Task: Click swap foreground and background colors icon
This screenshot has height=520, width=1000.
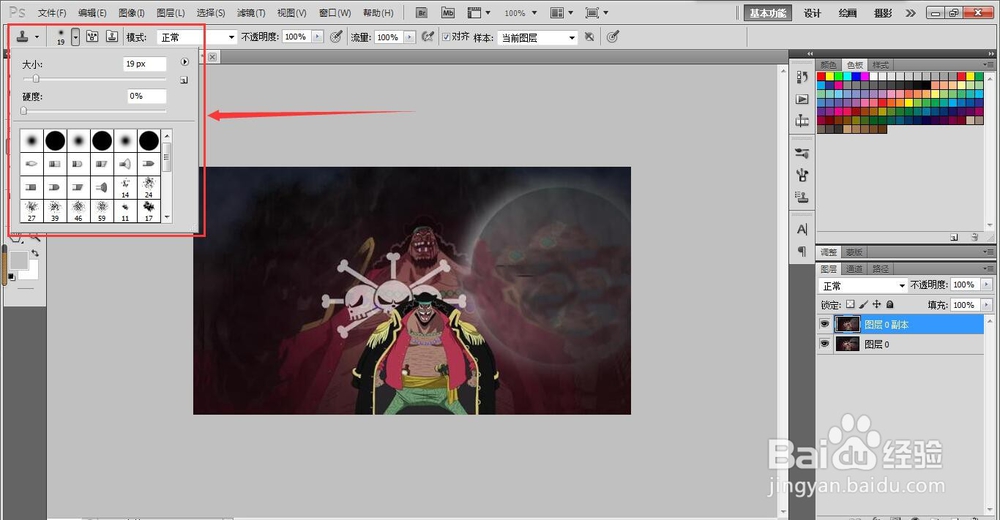Action: (x=35, y=253)
